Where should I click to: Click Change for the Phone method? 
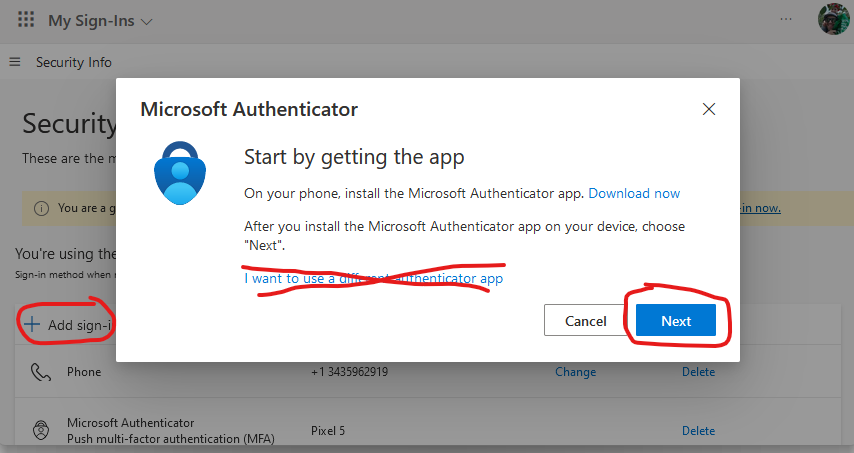coord(576,372)
